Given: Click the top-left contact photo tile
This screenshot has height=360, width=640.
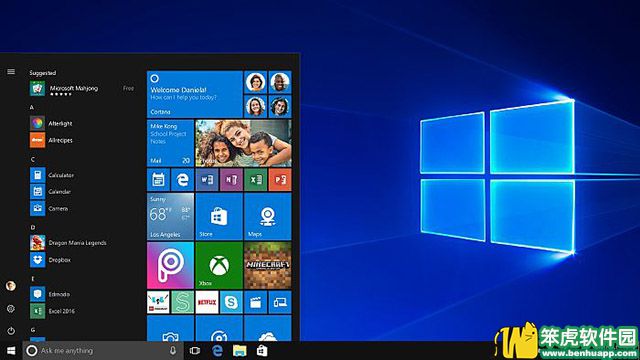Looking at the screenshot, I should [256, 82].
